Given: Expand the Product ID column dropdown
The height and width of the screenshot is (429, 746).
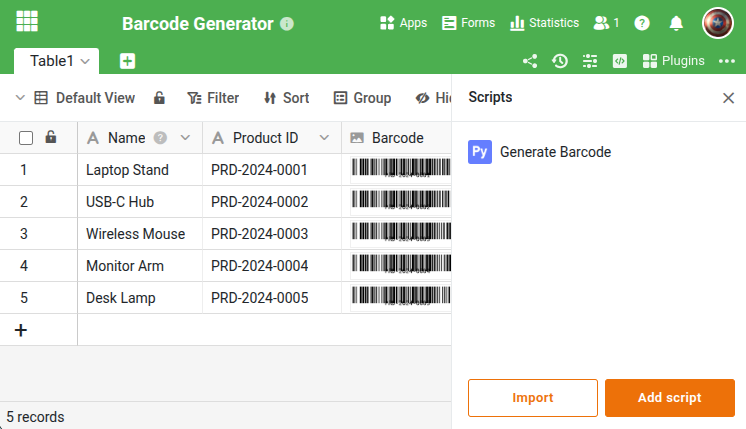Looking at the screenshot, I should point(324,138).
